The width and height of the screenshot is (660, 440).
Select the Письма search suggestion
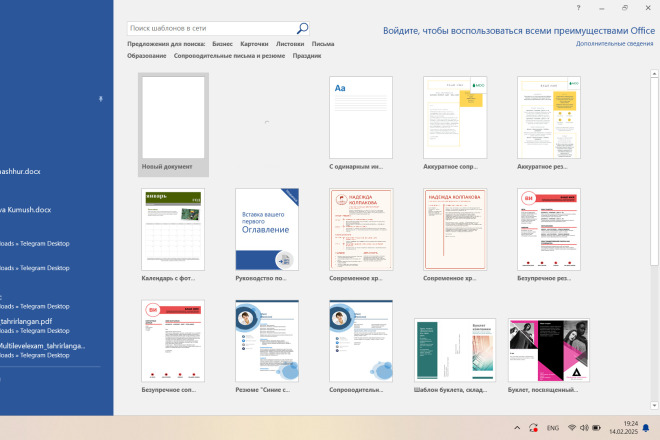[x=323, y=44]
